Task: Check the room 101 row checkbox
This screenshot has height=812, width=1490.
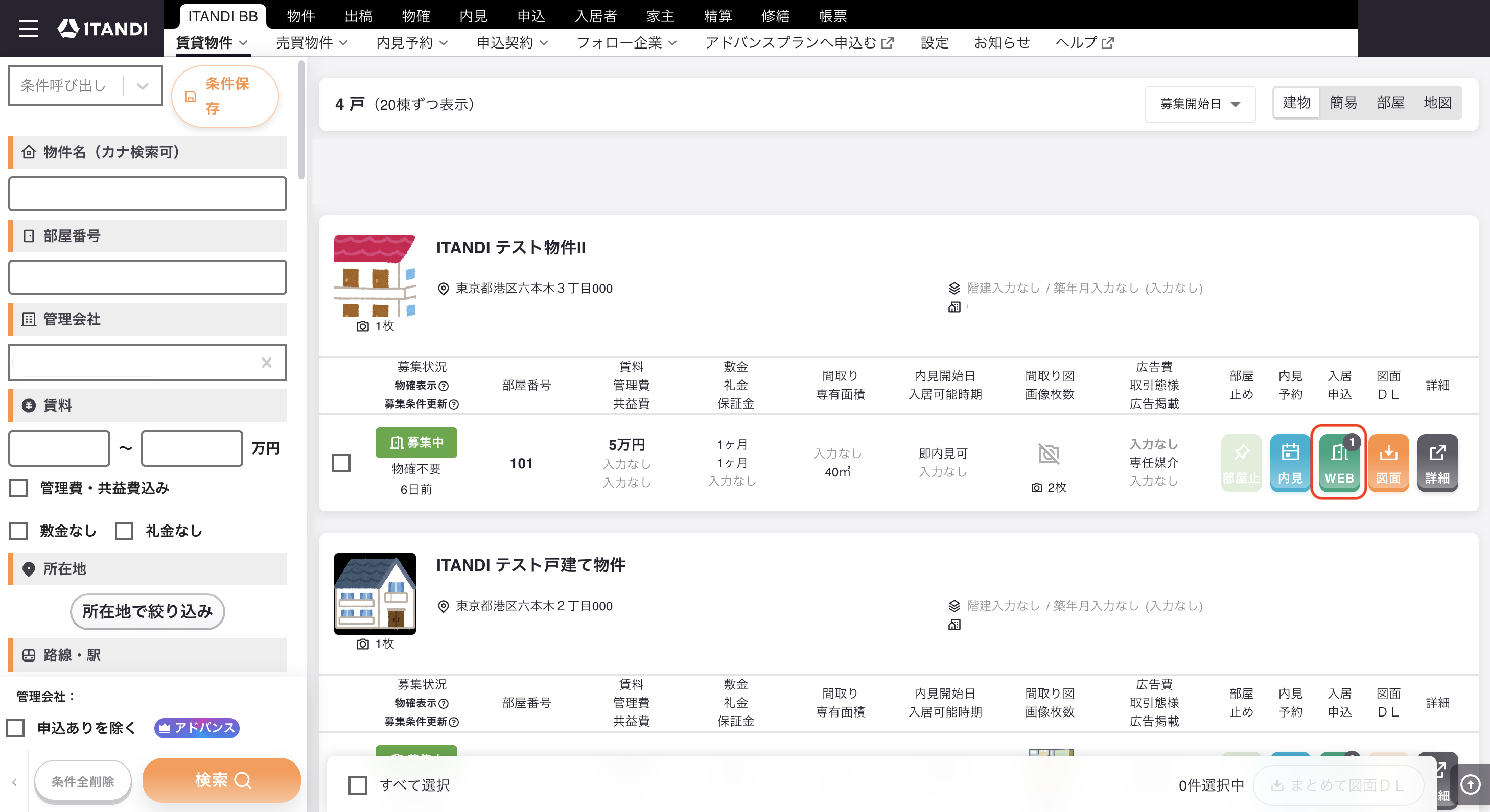Action: tap(341, 463)
